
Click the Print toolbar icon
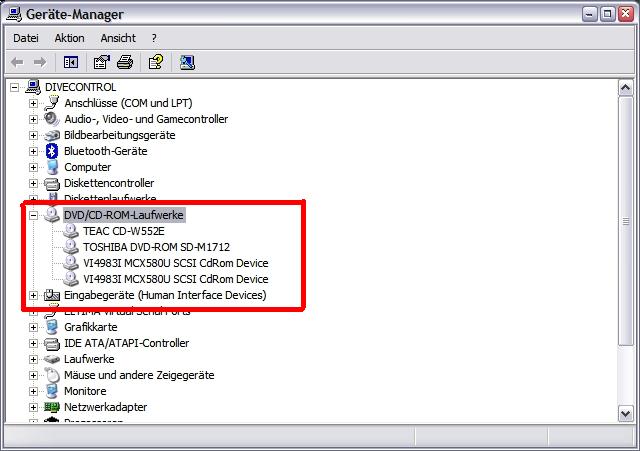pos(125,62)
